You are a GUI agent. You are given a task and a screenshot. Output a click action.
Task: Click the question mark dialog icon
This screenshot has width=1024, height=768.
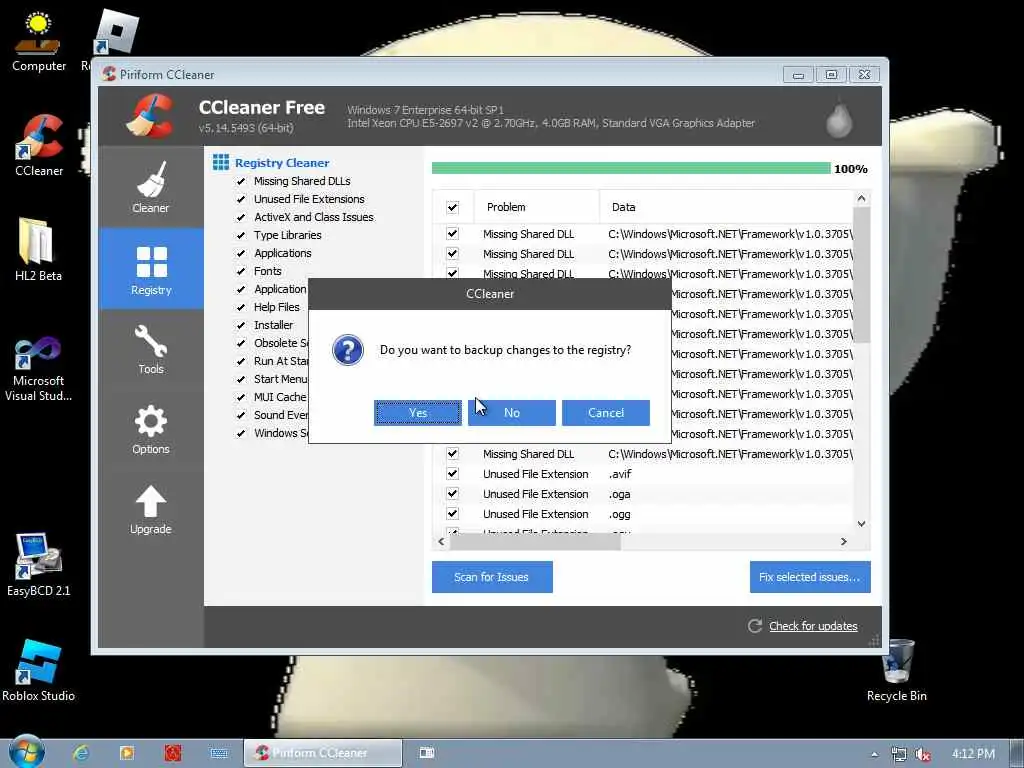coord(347,350)
